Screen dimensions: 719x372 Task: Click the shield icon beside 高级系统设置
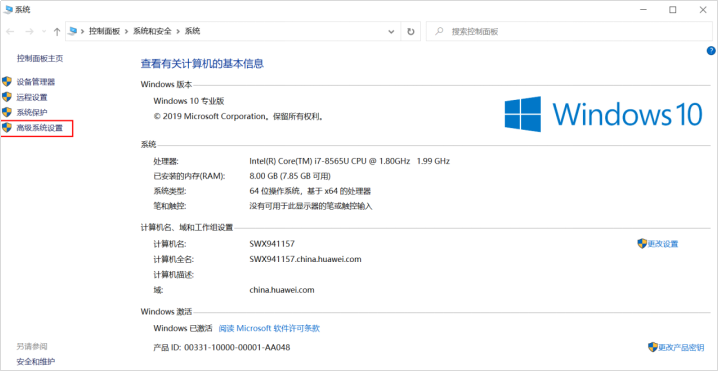click(6, 128)
